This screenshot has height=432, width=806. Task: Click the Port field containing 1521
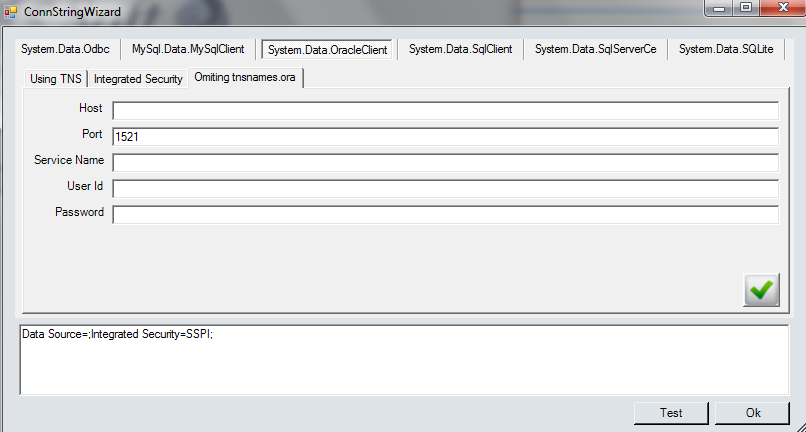(446, 137)
